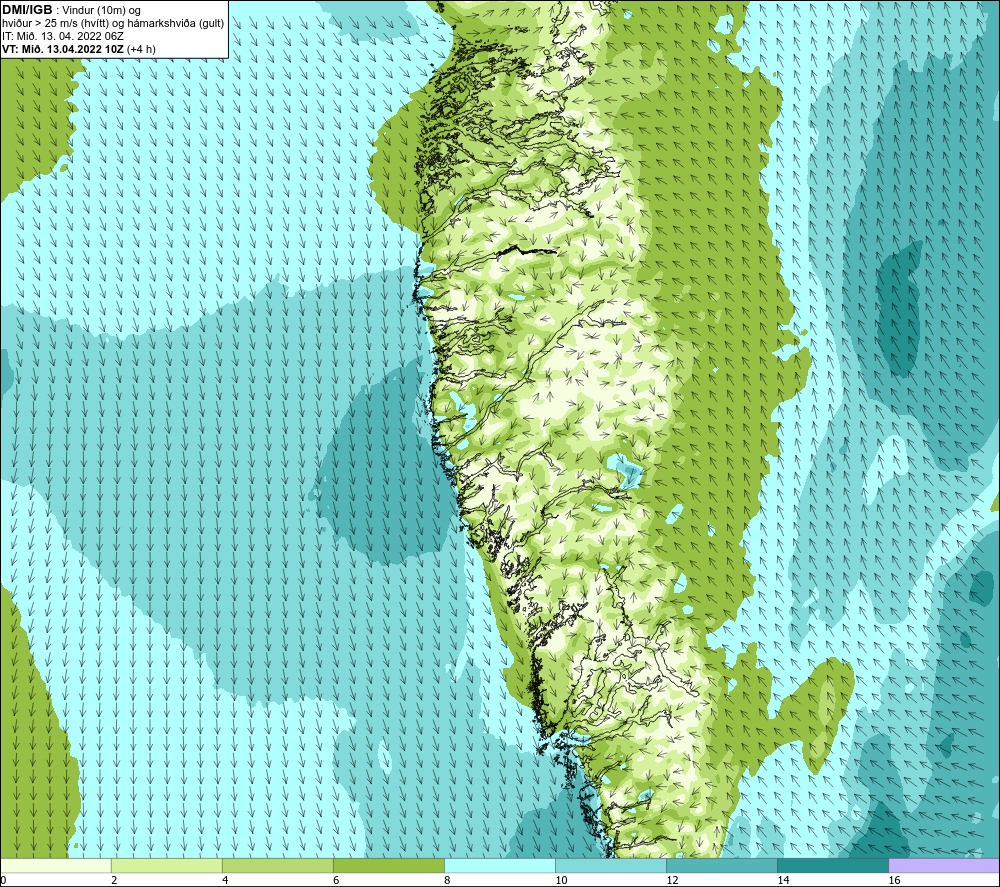1000x887 pixels.
Task: Click the legend tick label '4'
Action: point(224,880)
